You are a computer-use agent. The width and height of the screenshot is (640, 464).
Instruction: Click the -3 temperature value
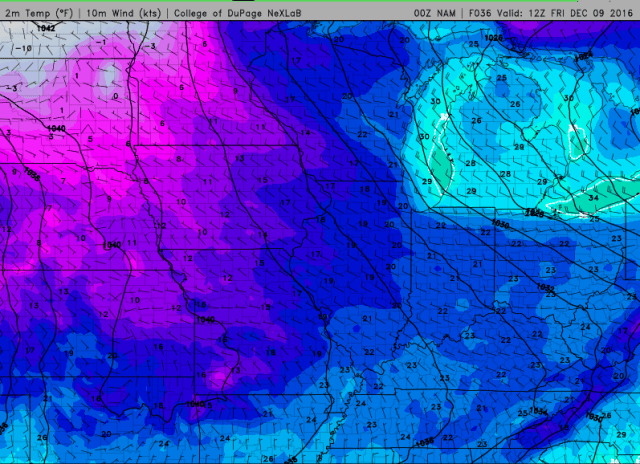tap(150, 46)
